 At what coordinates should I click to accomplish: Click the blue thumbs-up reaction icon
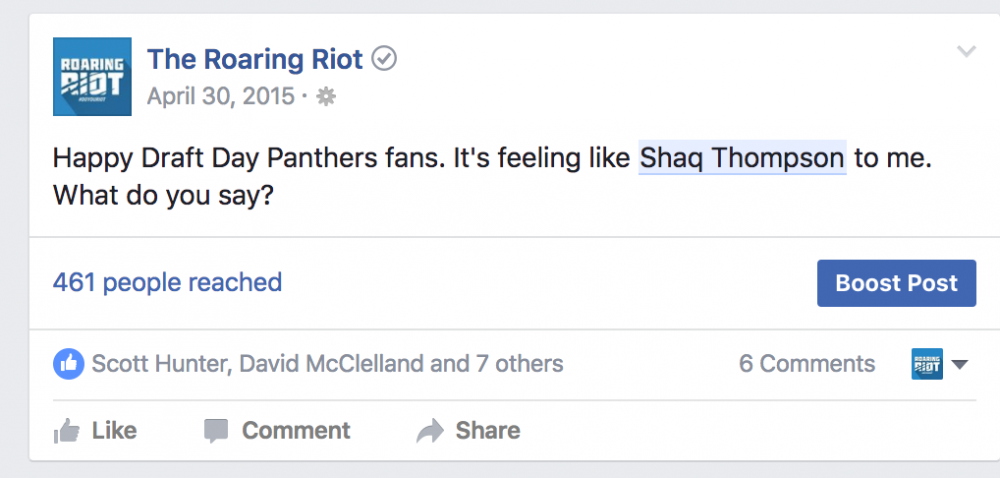pyautogui.click(x=68, y=364)
